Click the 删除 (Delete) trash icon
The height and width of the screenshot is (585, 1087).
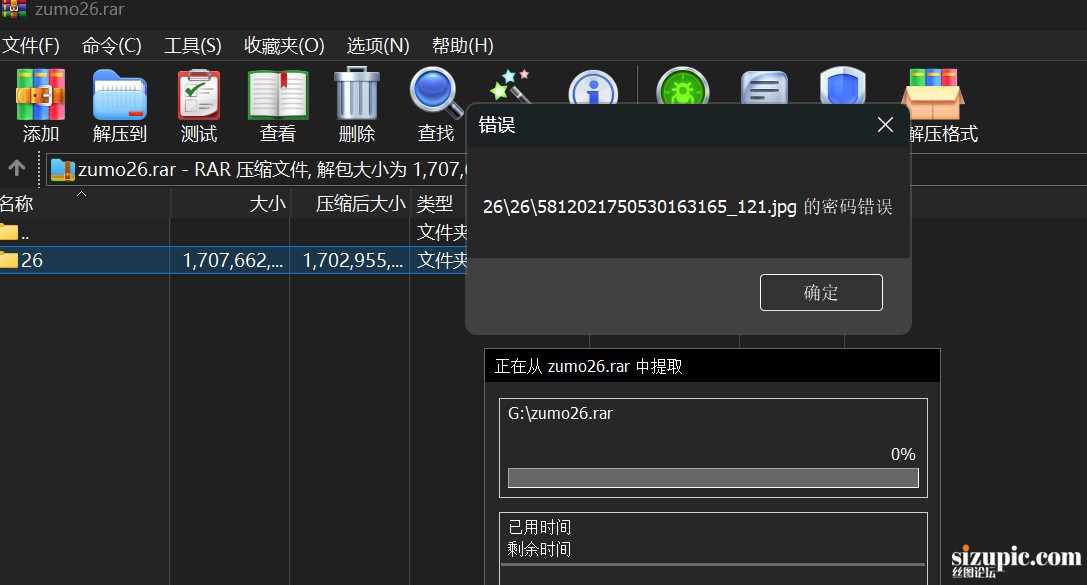[356, 100]
